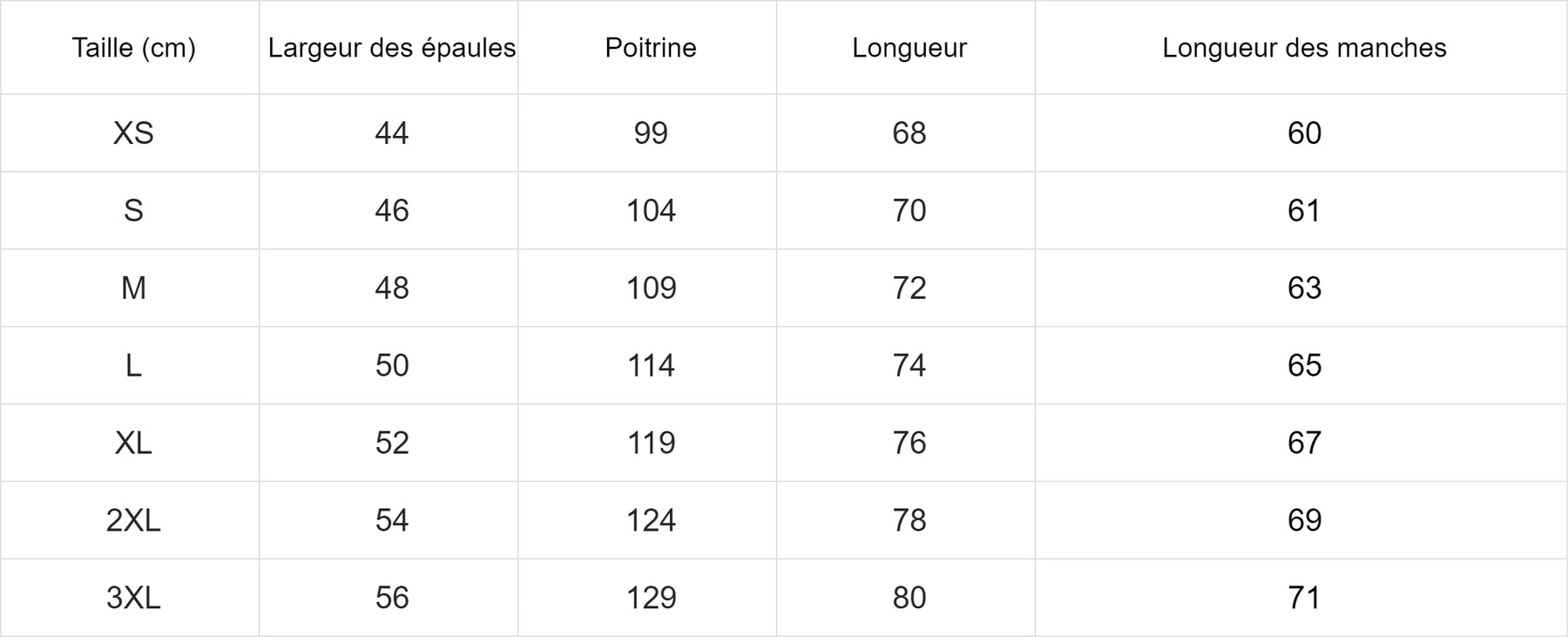Select the XL size row label
The height and width of the screenshot is (637, 1568).
(x=133, y=444)
